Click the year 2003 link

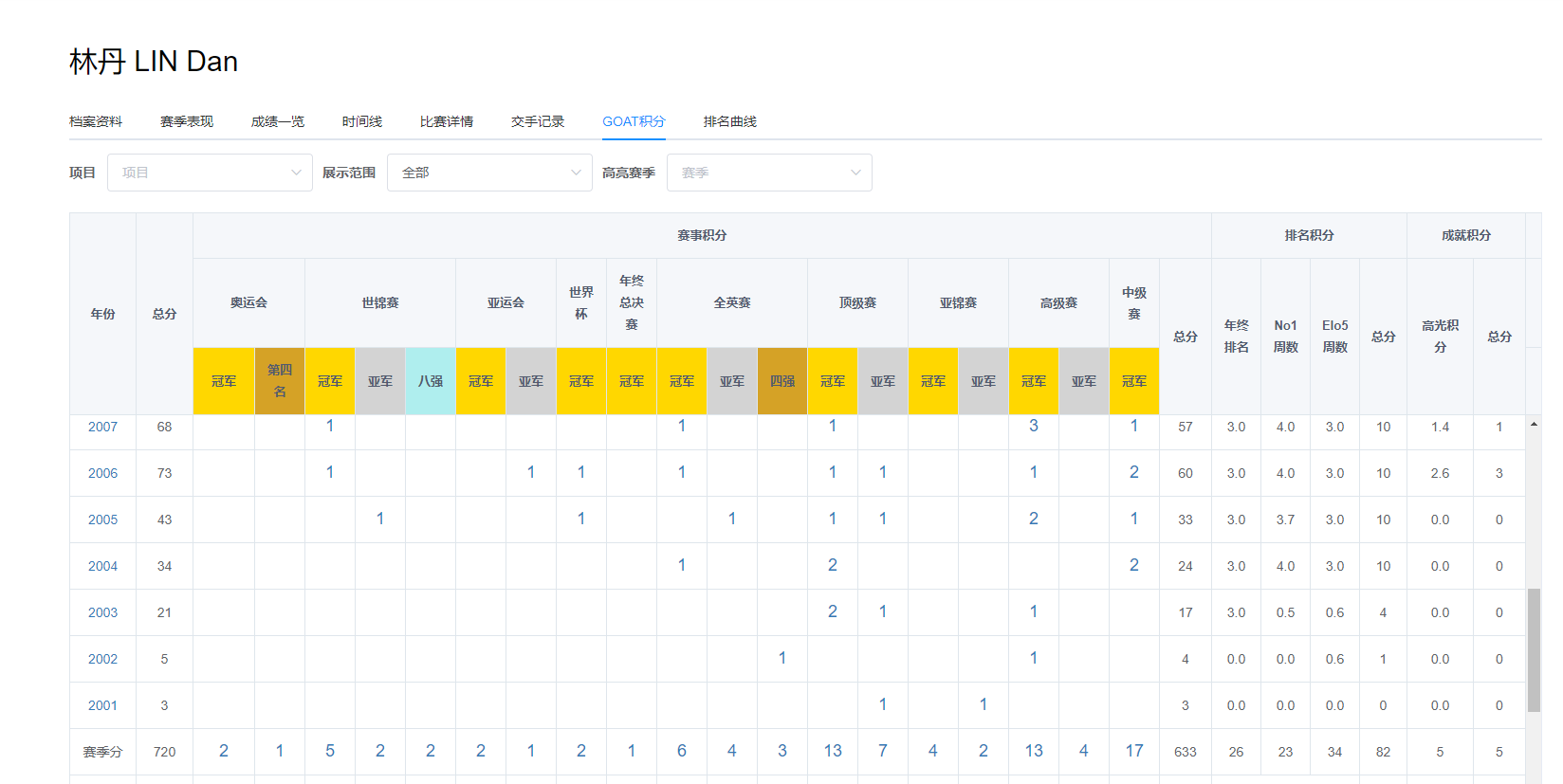102,612
